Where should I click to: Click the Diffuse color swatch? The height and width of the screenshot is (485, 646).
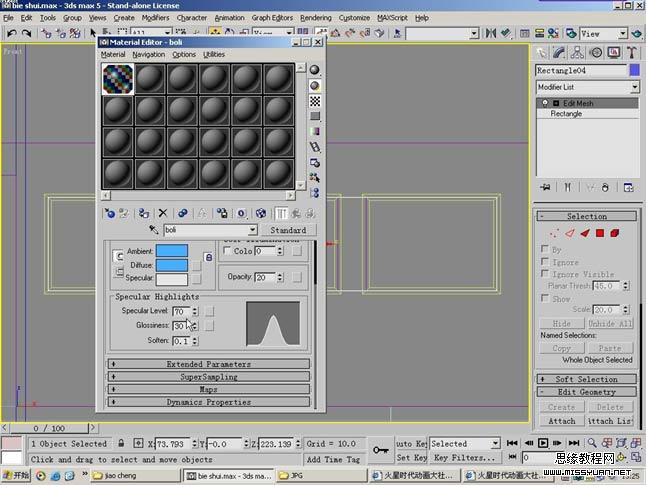coord(172,265)
